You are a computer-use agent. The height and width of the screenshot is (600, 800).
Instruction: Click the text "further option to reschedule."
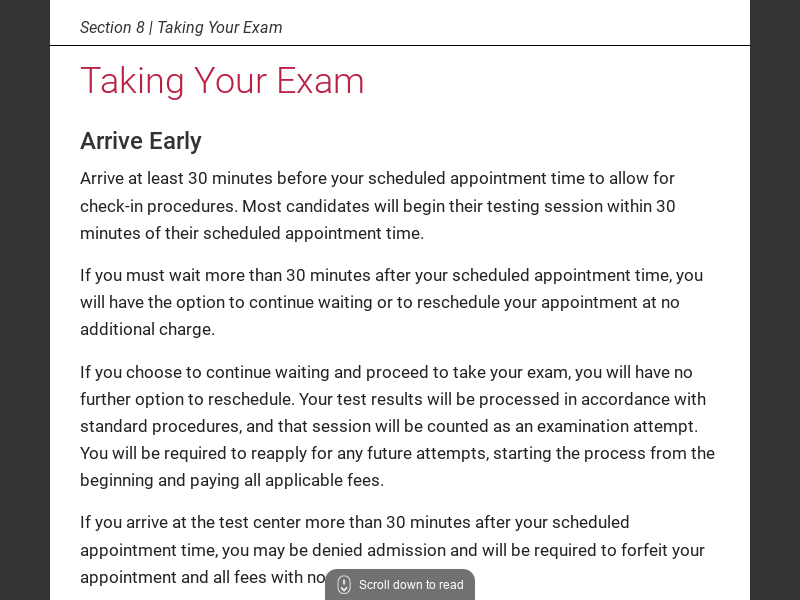pos(186,399)
